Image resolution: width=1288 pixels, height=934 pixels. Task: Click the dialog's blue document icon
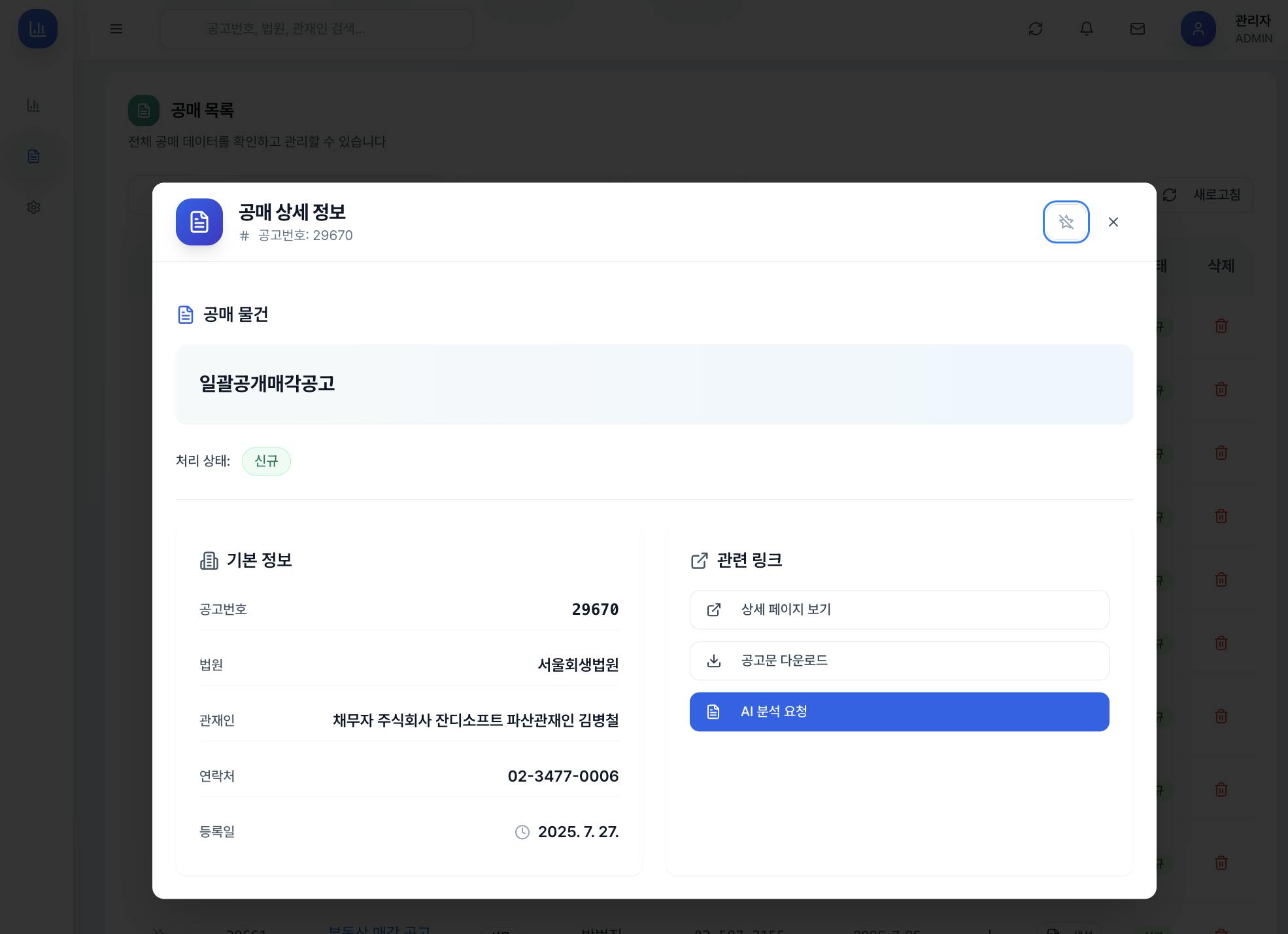(x=199, y=222)
